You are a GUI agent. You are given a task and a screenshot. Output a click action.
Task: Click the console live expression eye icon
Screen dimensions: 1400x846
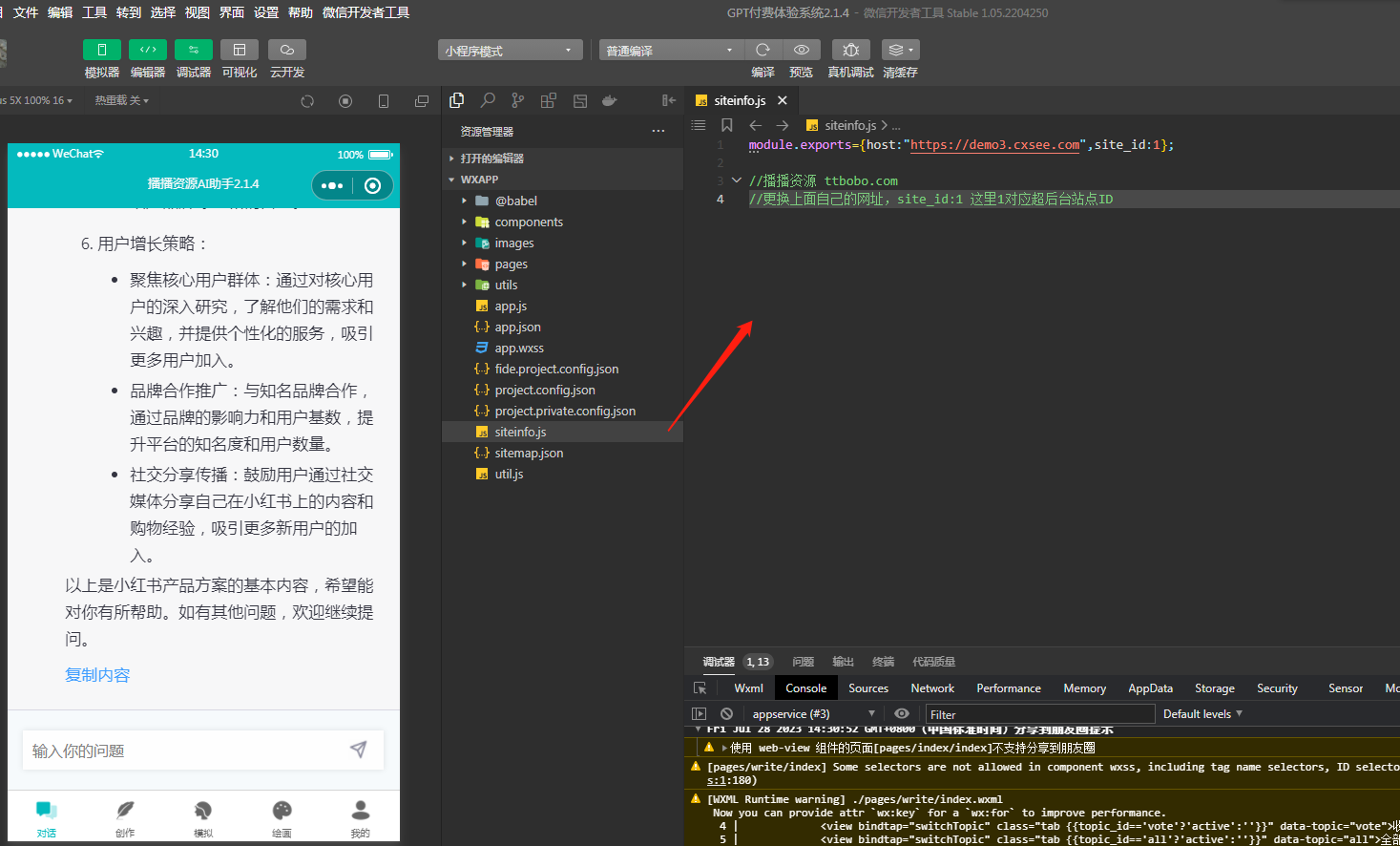click(x=901, y=713)
